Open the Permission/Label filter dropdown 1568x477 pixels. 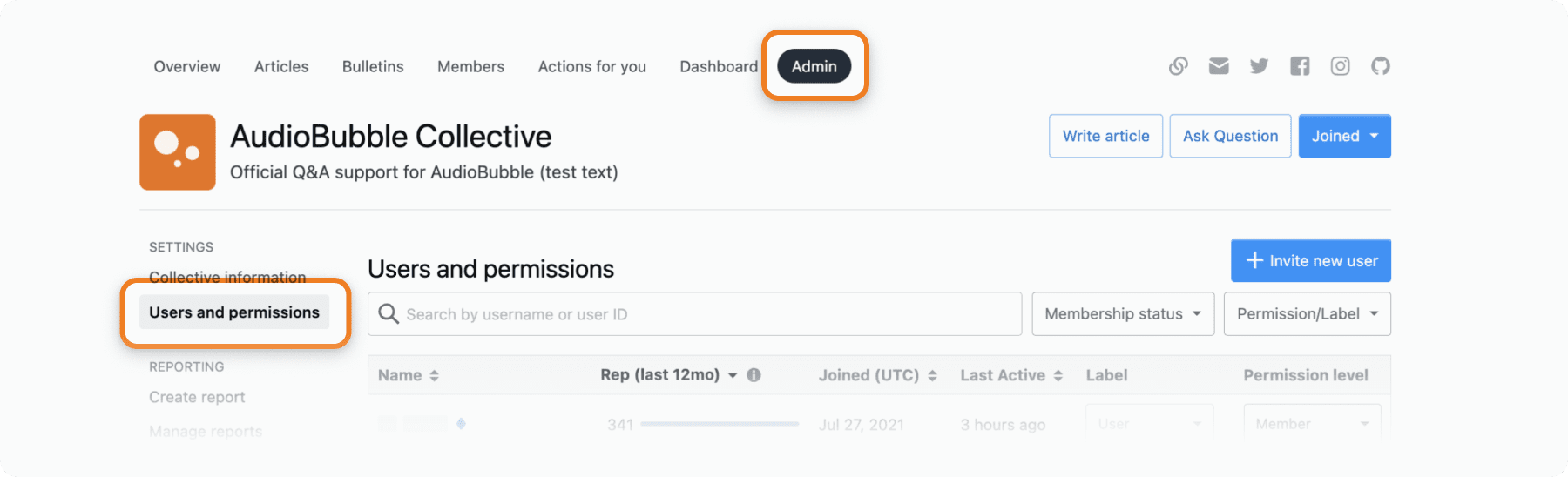1307,313
